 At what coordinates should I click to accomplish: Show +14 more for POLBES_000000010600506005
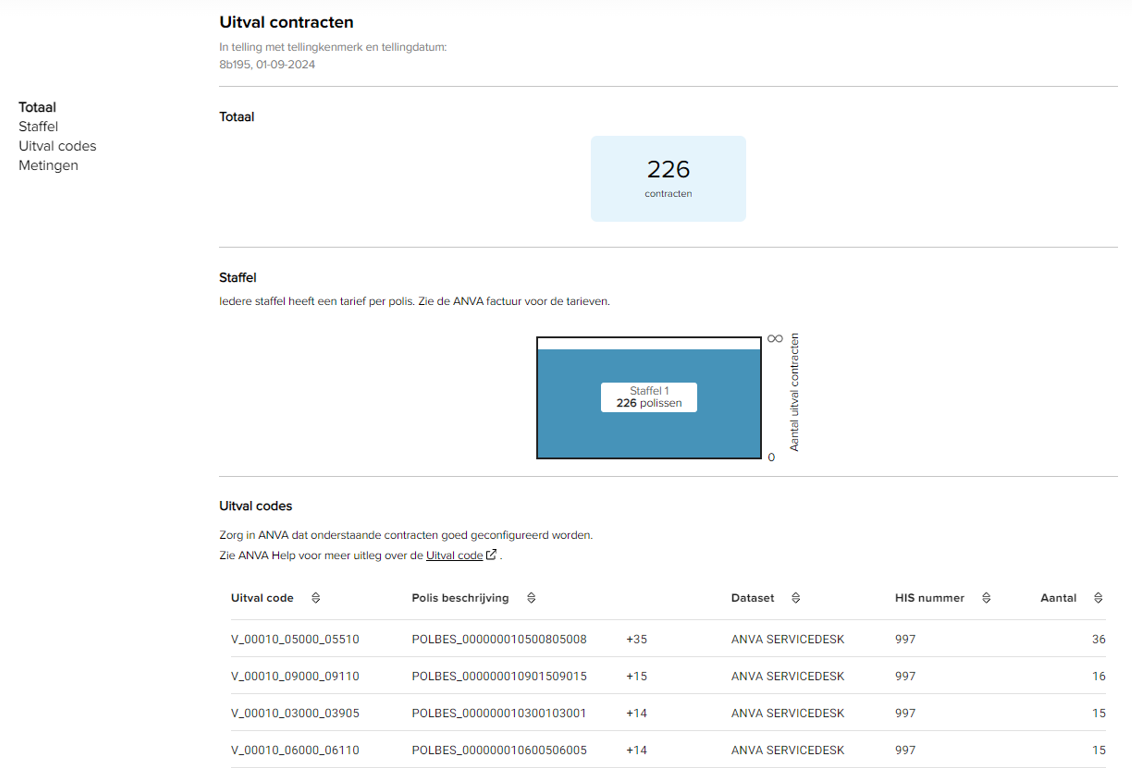click(636, 750)
